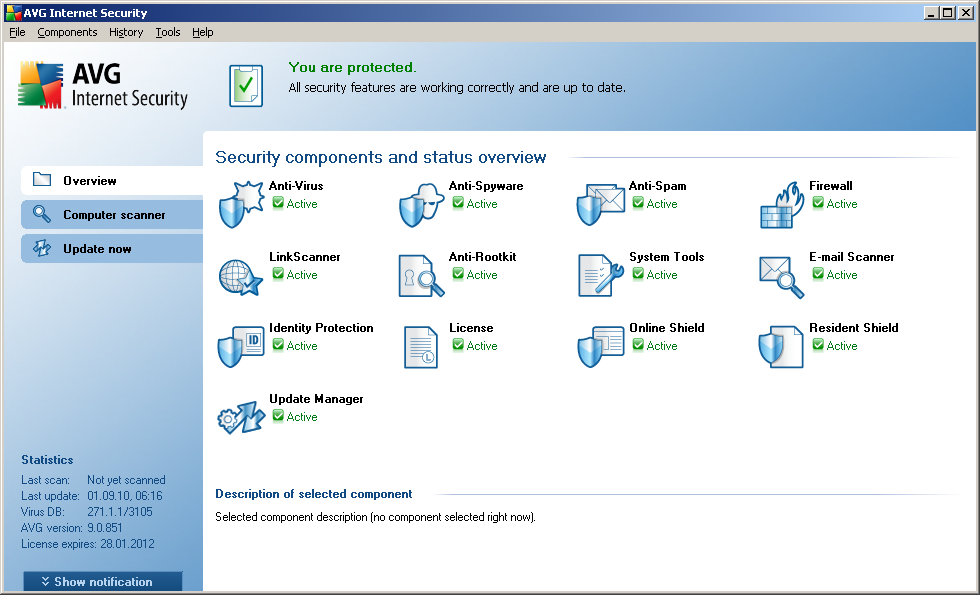980x595 pixels.
Task: Select the Resident Shield icon
Action: click(x=781, y=346)
